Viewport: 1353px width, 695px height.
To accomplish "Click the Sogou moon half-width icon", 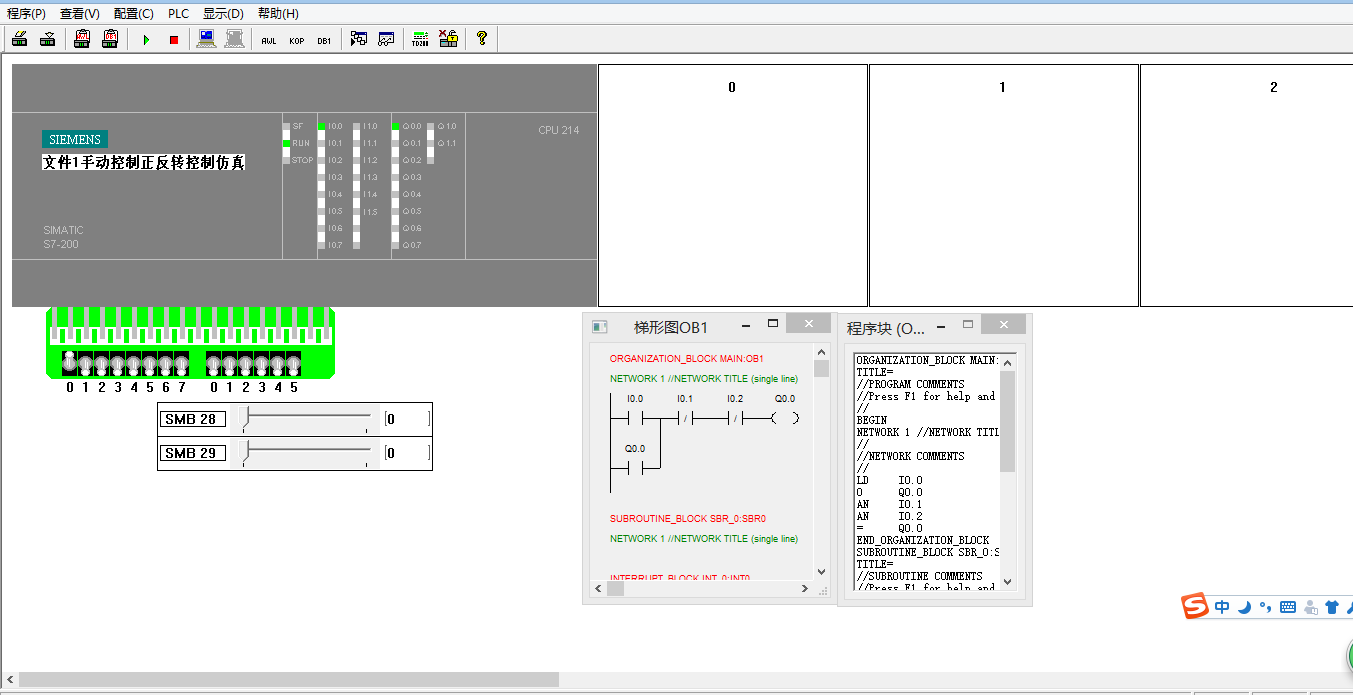I will 1244,607.
